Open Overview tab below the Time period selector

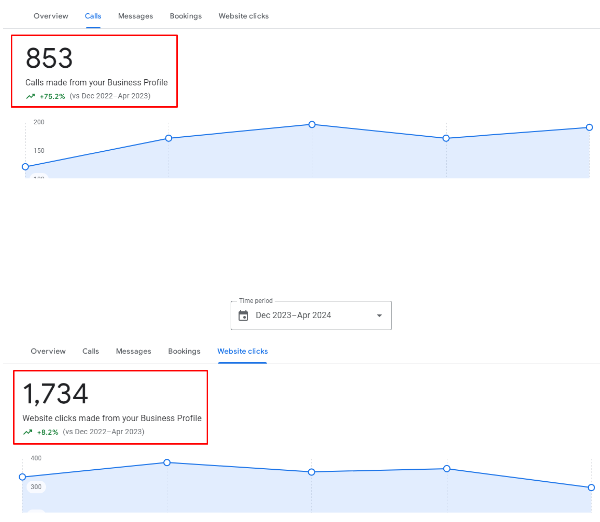(x=48, y=351)
